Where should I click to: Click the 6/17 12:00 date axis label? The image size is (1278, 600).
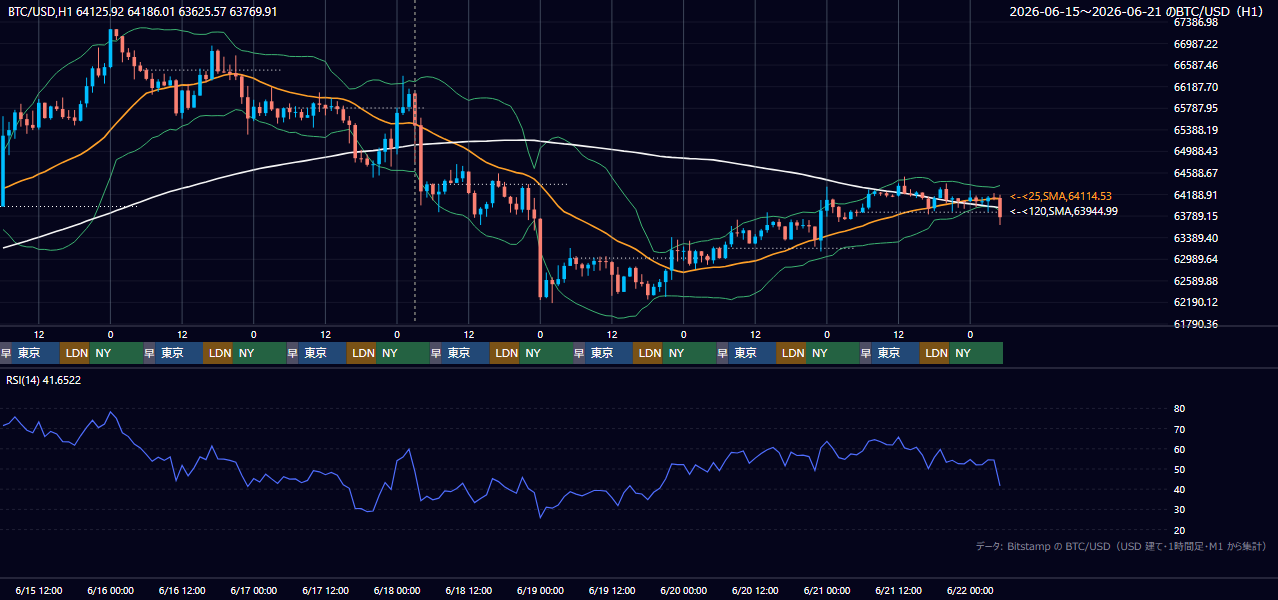tap(326, 590)
